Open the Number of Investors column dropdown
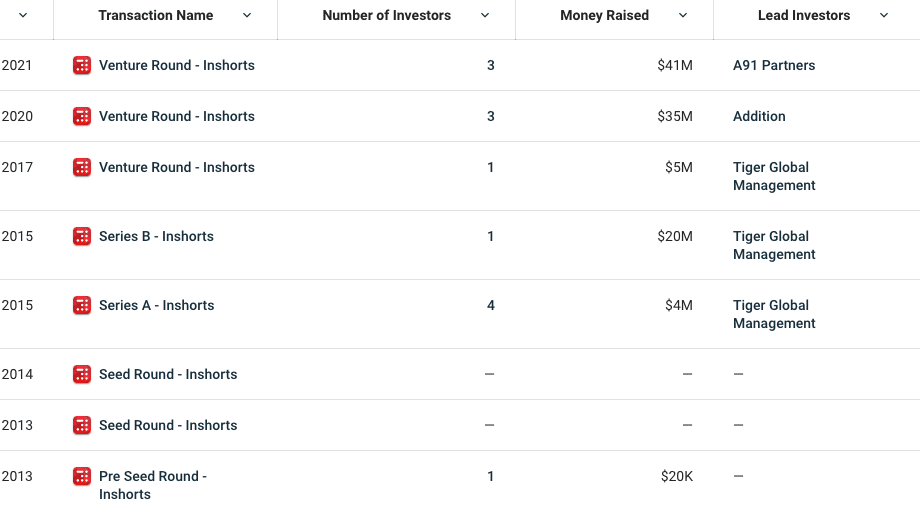920x513 pixels. pos(485,16)
